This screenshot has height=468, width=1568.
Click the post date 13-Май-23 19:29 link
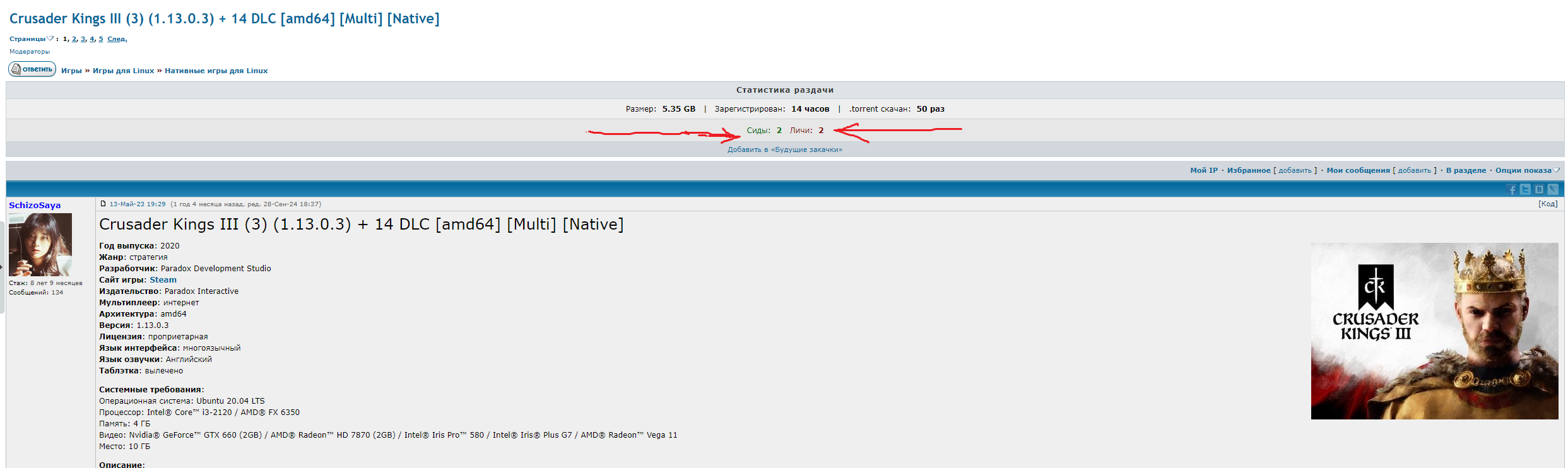click(138, 204)
